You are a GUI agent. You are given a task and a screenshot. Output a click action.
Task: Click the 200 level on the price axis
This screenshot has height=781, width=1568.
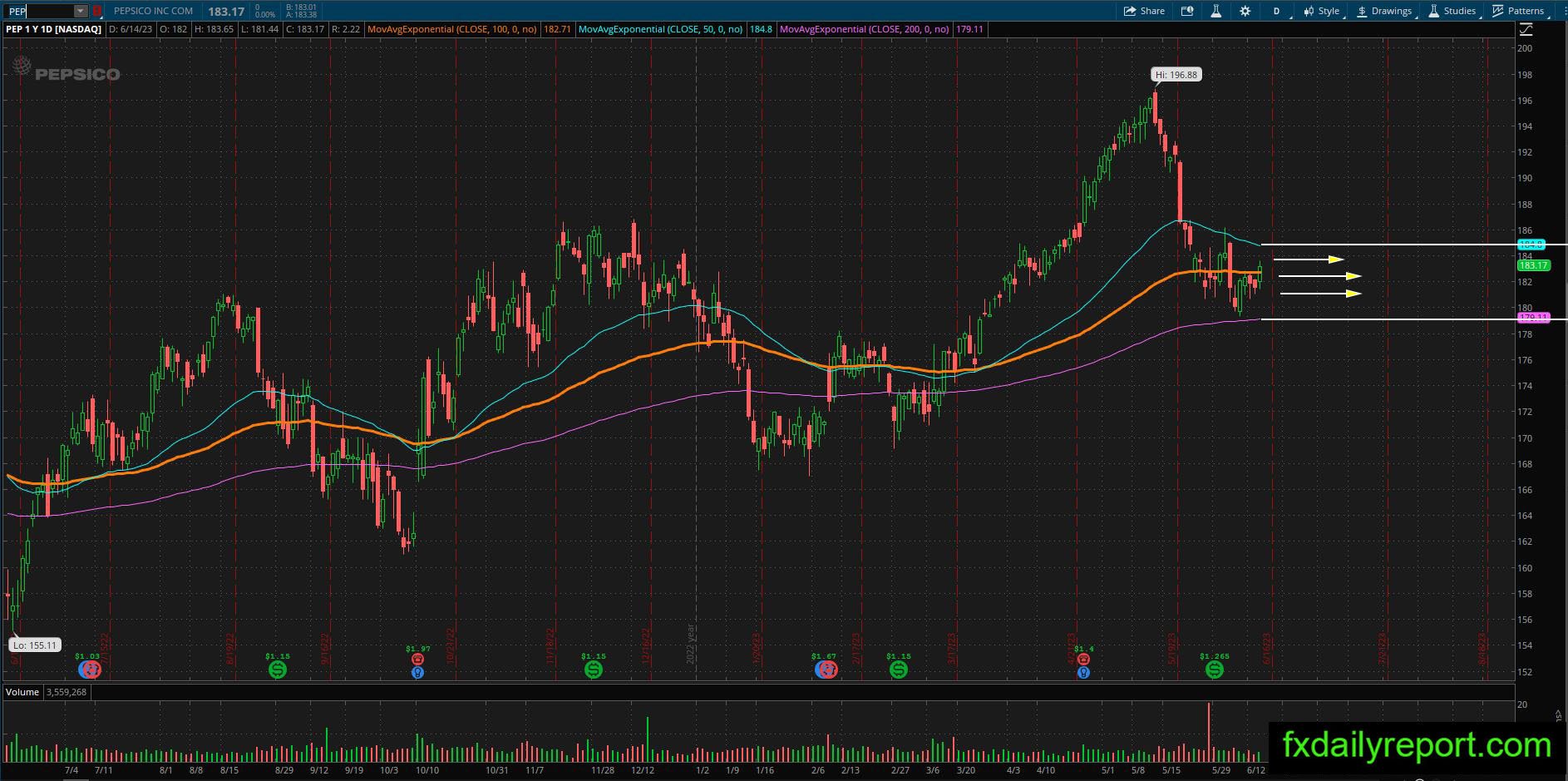1525,48
